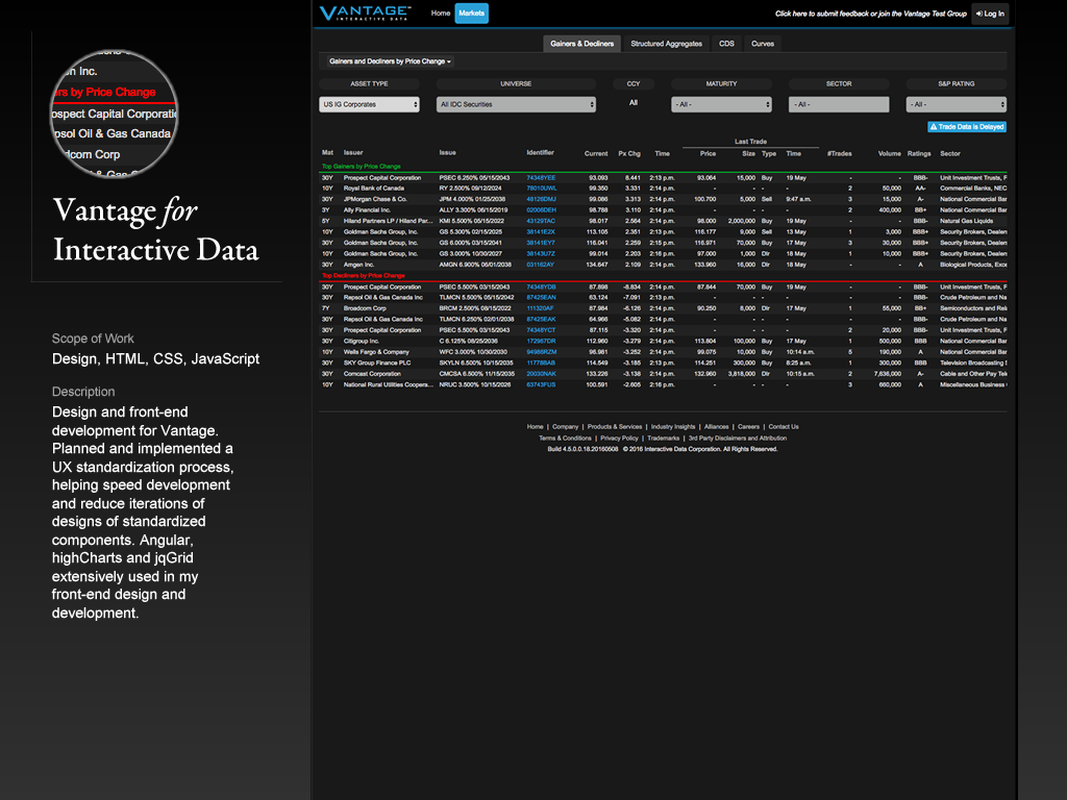Sort by the Volume column header
Screen dimensions: 1067x800
click(889, 154)
